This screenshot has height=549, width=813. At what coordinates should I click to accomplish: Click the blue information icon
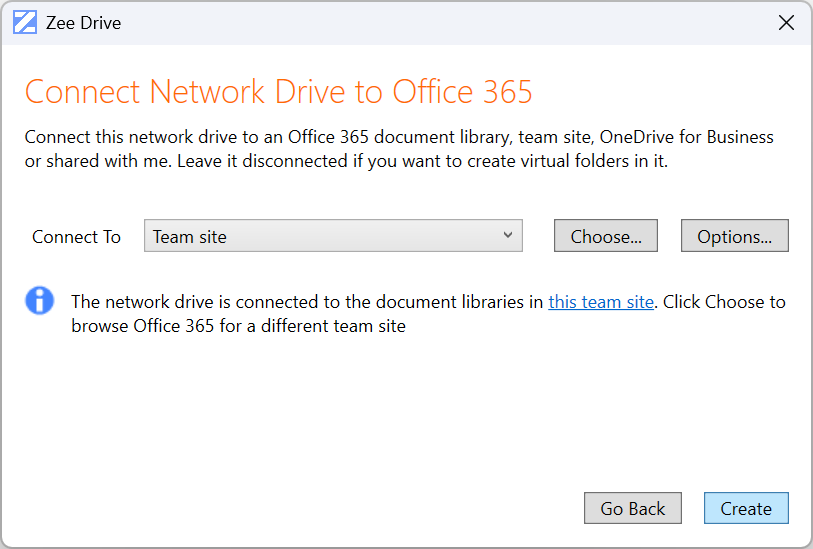[x=40, y=300]
